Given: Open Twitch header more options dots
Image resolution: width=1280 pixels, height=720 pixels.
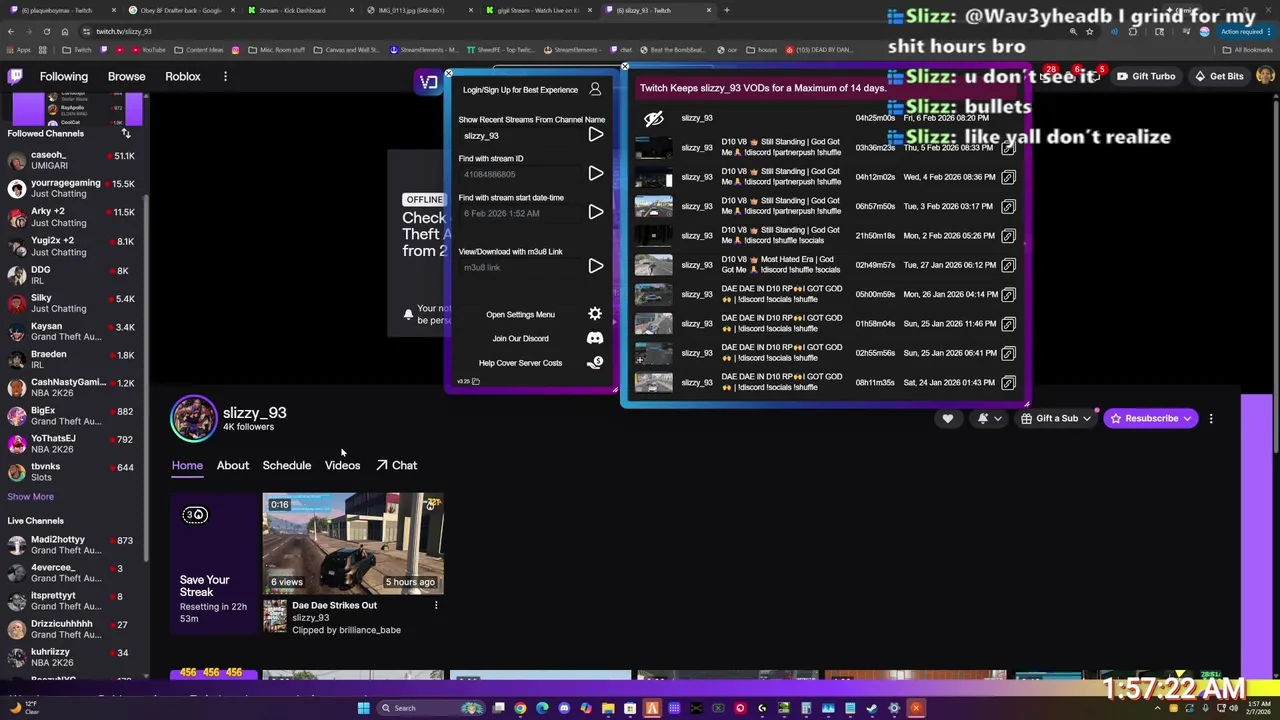Looking at the screenshot, I should (x=225, y=76).
